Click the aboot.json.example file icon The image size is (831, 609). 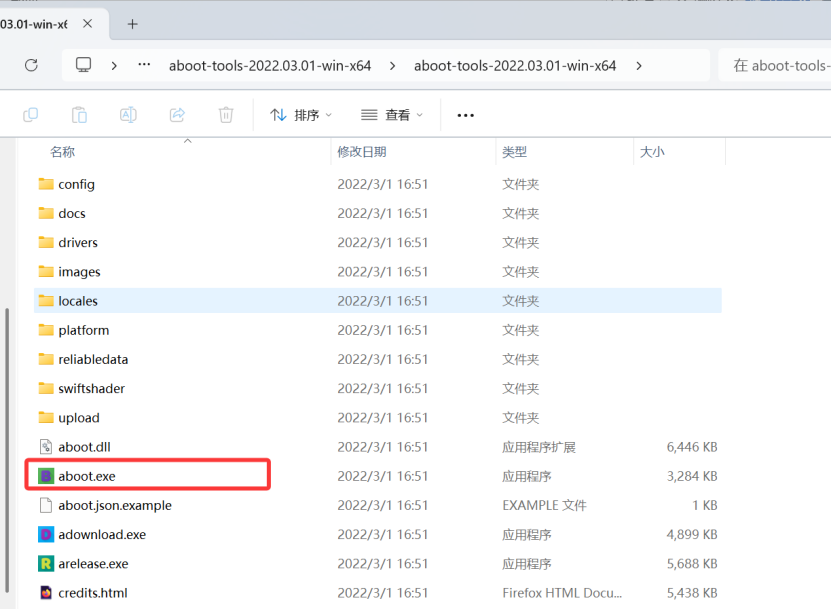(46, 505)
